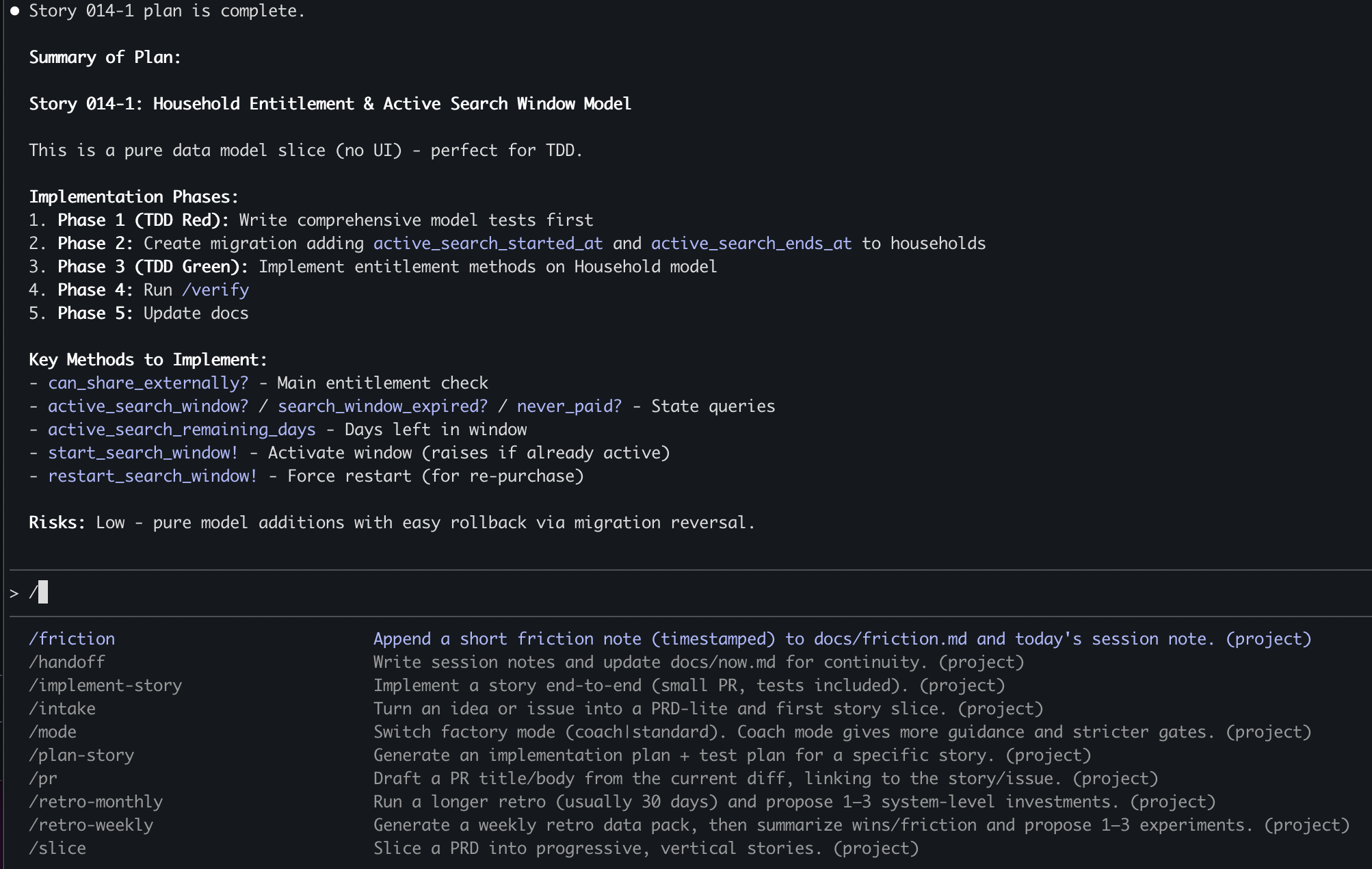Choose the /plan-story command
Viewport: 1372px width, 869px height.
click(81, 755)
